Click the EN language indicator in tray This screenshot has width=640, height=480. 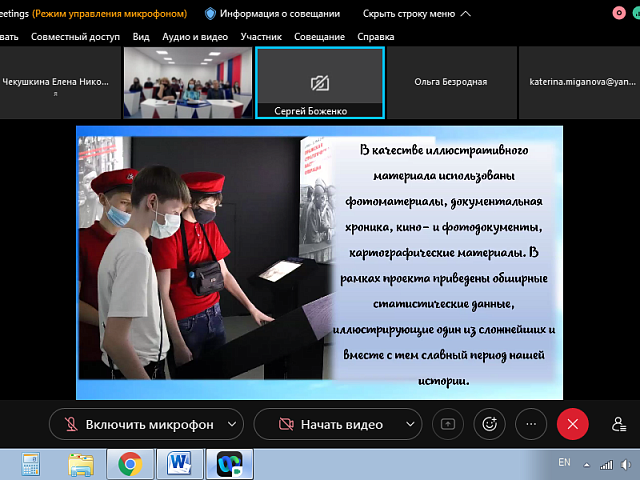(564, 463)
